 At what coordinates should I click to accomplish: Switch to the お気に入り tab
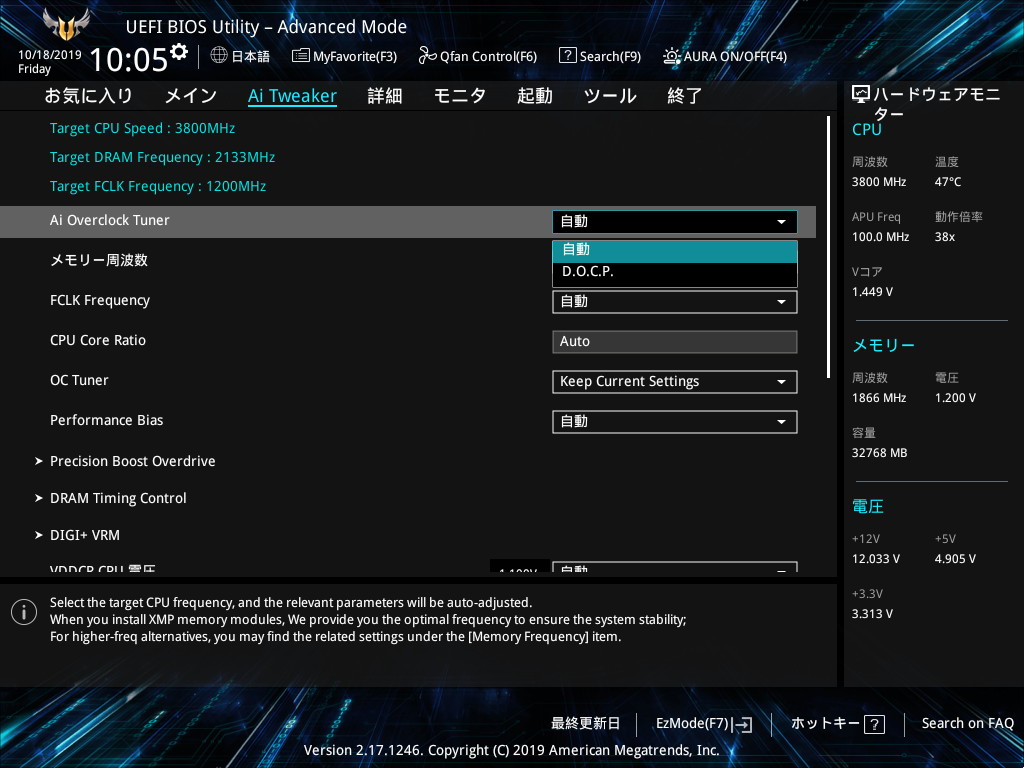89,96
